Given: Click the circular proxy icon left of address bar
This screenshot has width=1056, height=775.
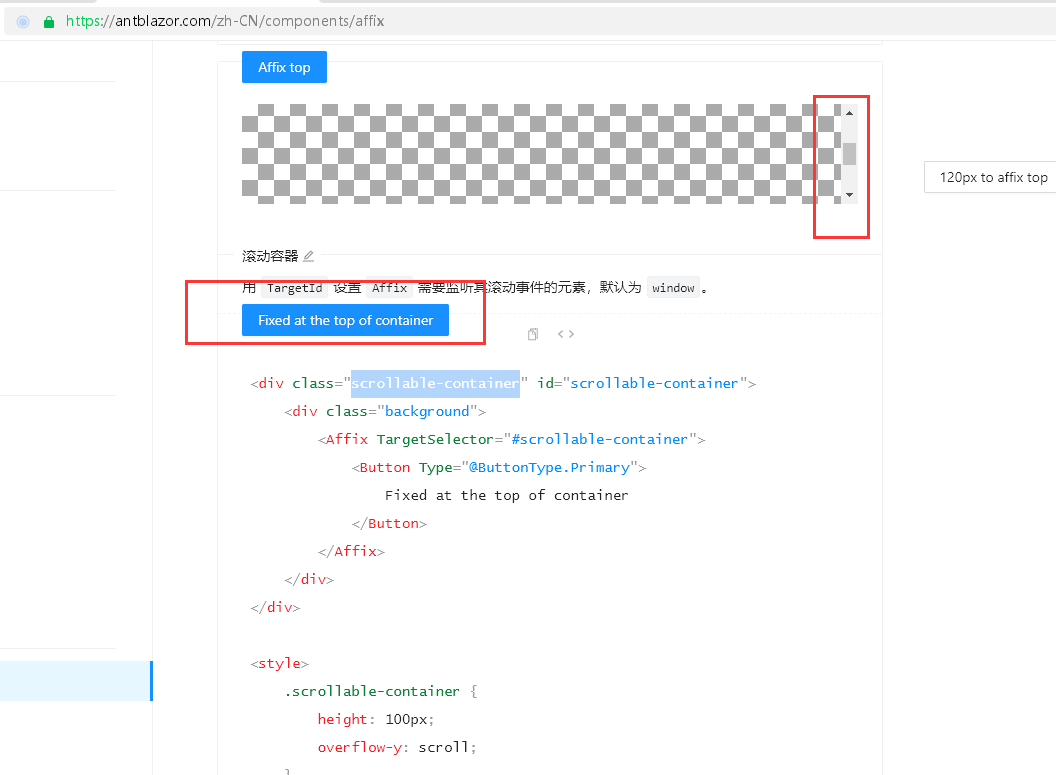Looking at the screenshot, I should pyautogui.click(x=21, y=21).
